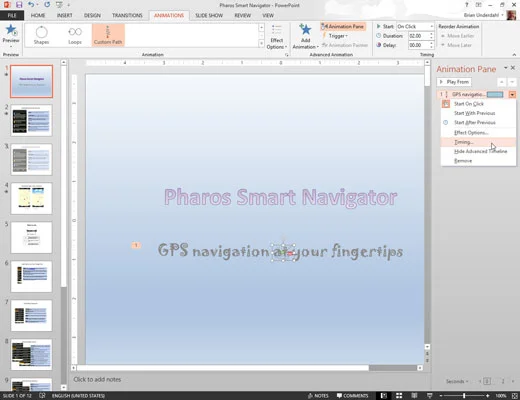The width and height of the screenshot is (520, 400).
Task: Click the Play From button
Action: [454, 82]
